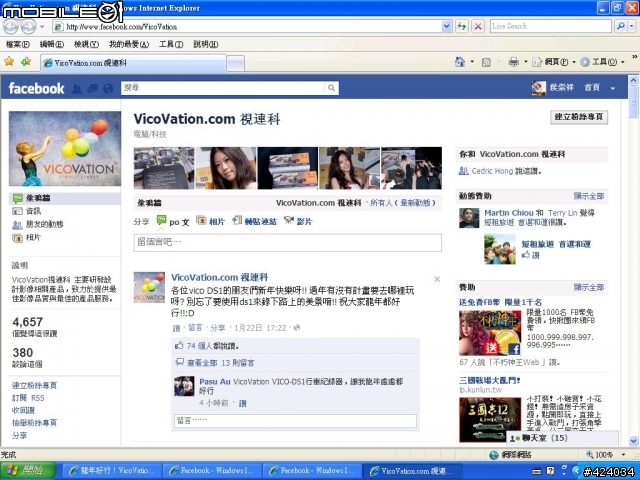Switch to 龍年好行 VicoVation taskbar window
This screenshot has width=640, height=480.
click(112, 471)
